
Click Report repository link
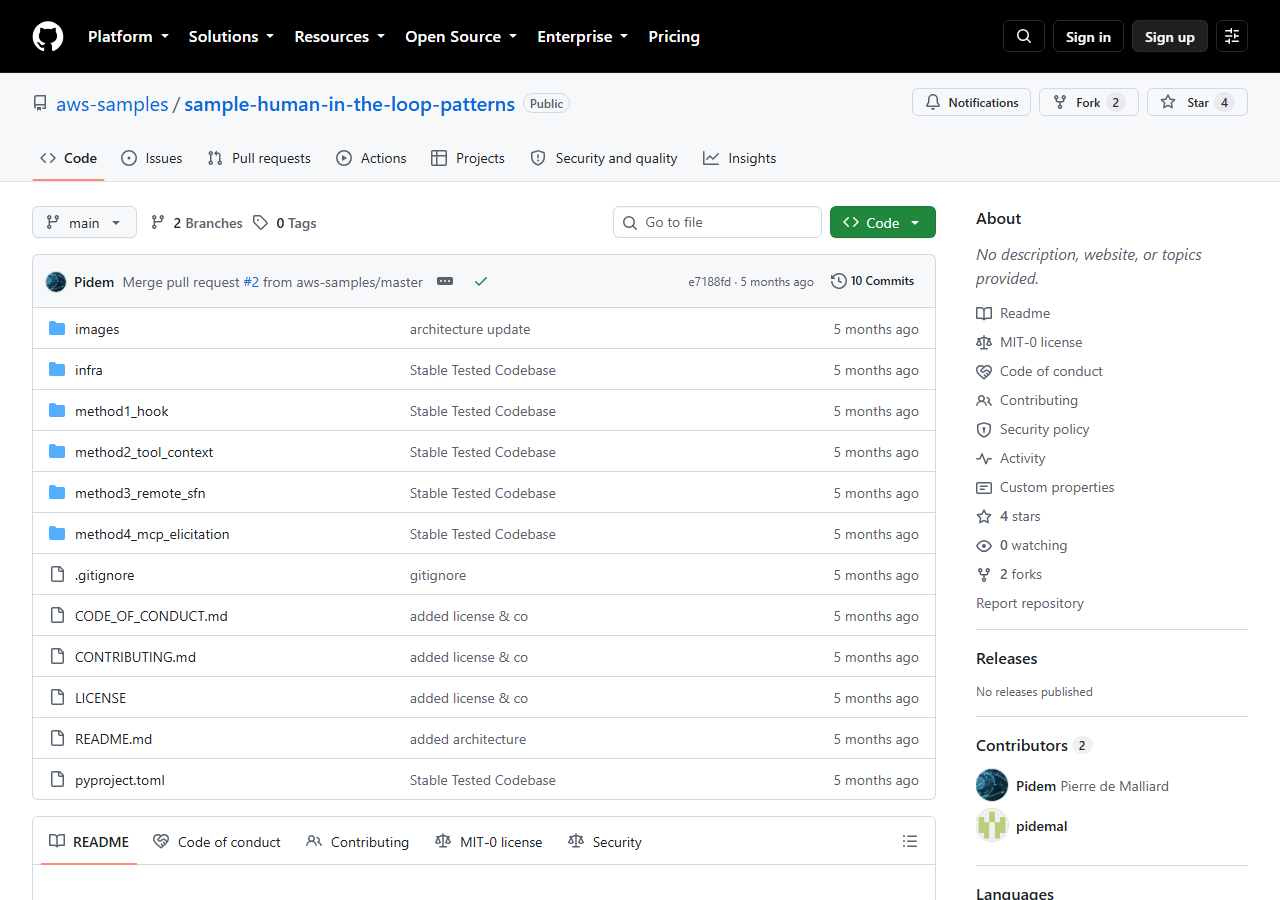click(x=1030, y=603)
